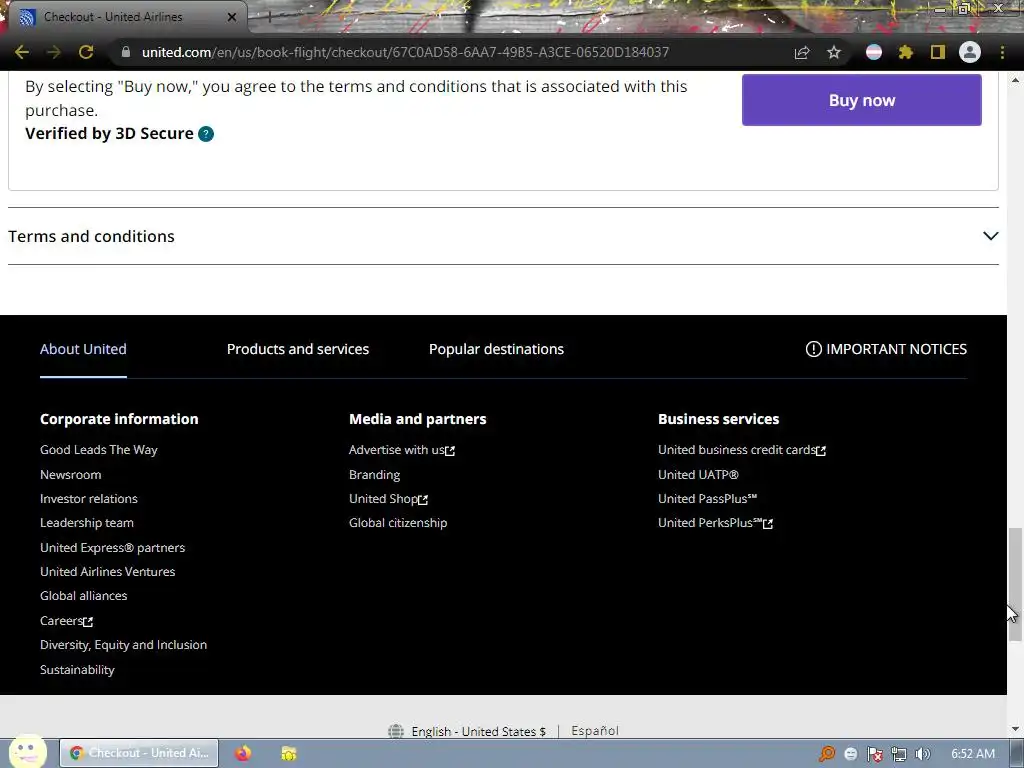Open Sustainability link
Viewport: 1024px width, 768px height.
point(77,670)
